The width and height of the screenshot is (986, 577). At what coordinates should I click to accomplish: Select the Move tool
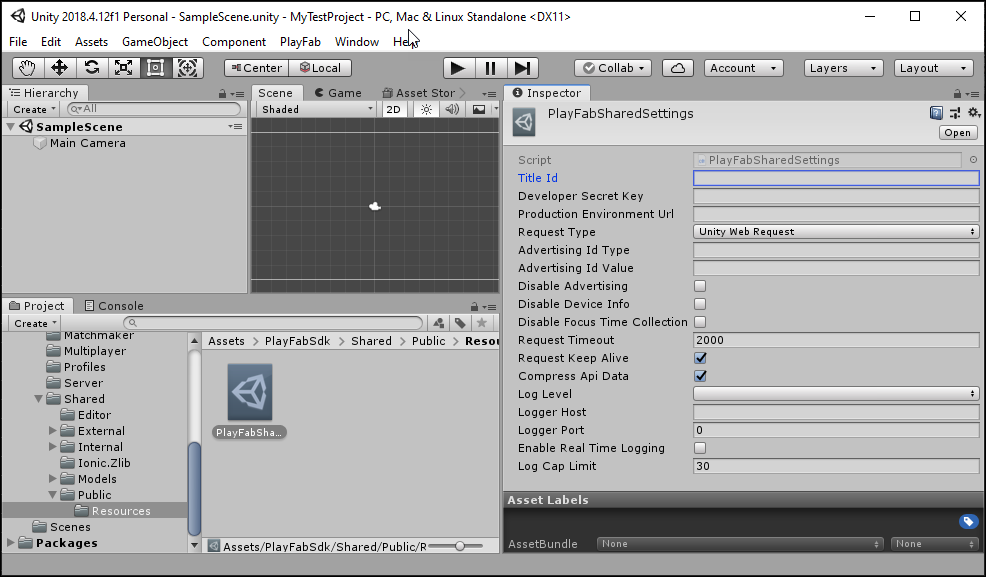[x=60, y=67]
